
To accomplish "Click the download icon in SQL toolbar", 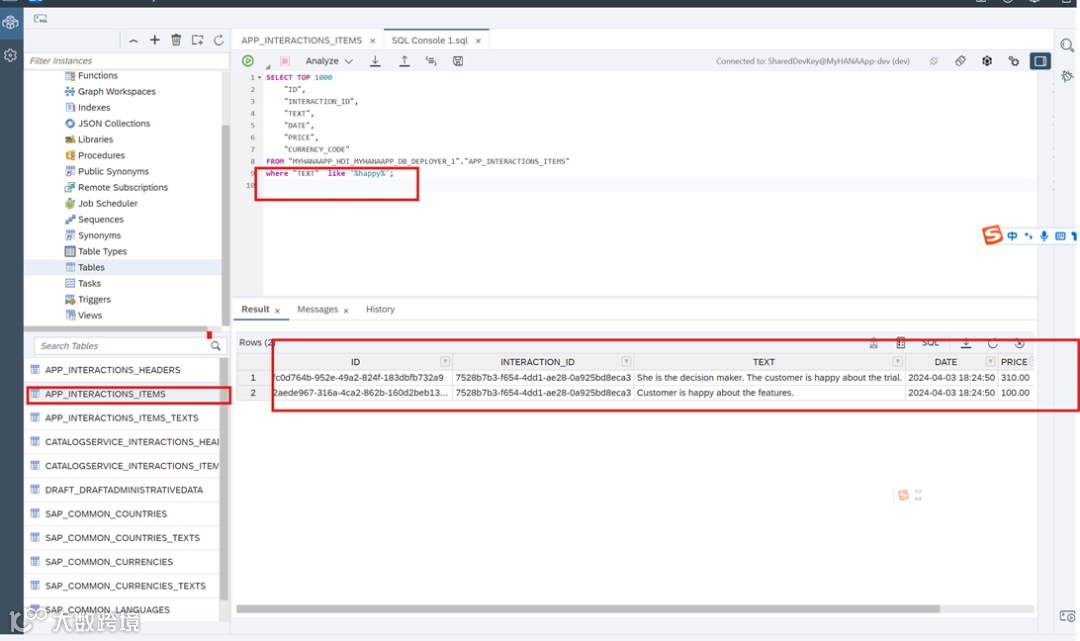I will [375, 61].
